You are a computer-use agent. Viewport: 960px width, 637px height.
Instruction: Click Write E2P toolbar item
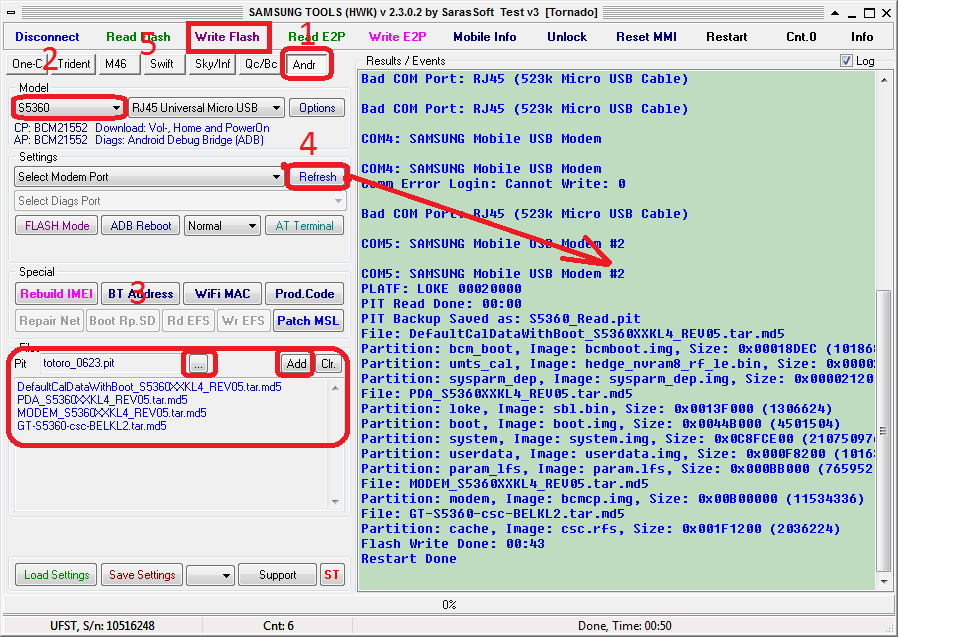[x=397, y=37]
